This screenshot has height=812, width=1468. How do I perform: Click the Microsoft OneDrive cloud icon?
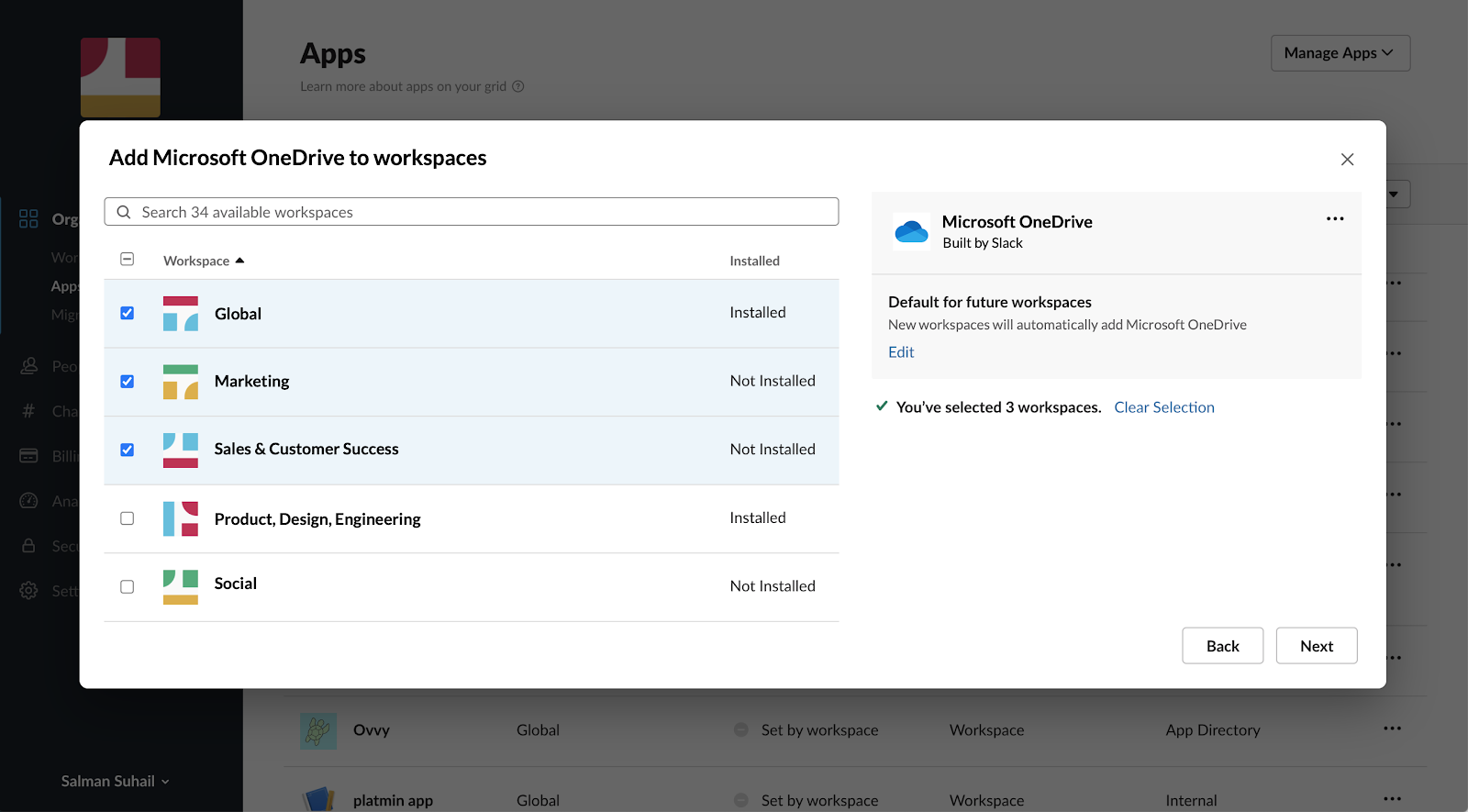pyautogui.click(x=911, y=231)
